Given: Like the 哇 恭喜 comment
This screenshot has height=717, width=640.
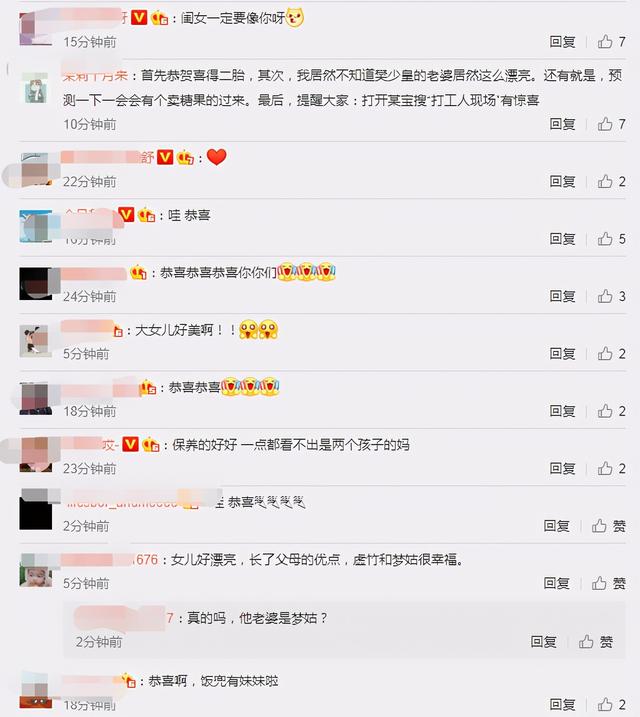Looking at the screenshot, I should click(611, 239).
